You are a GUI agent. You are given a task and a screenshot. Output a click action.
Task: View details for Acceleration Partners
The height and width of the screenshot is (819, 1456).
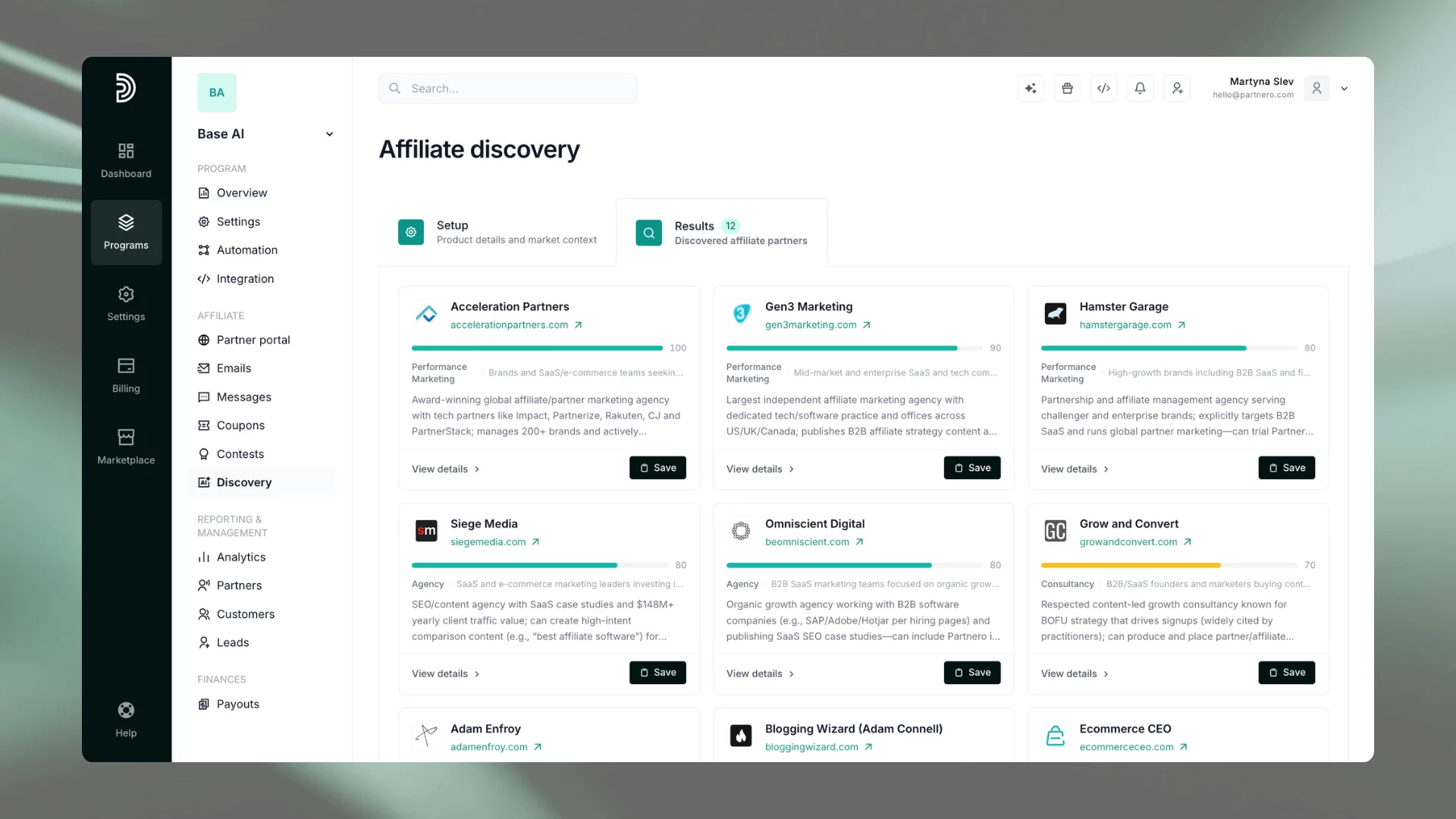[446, 469]
